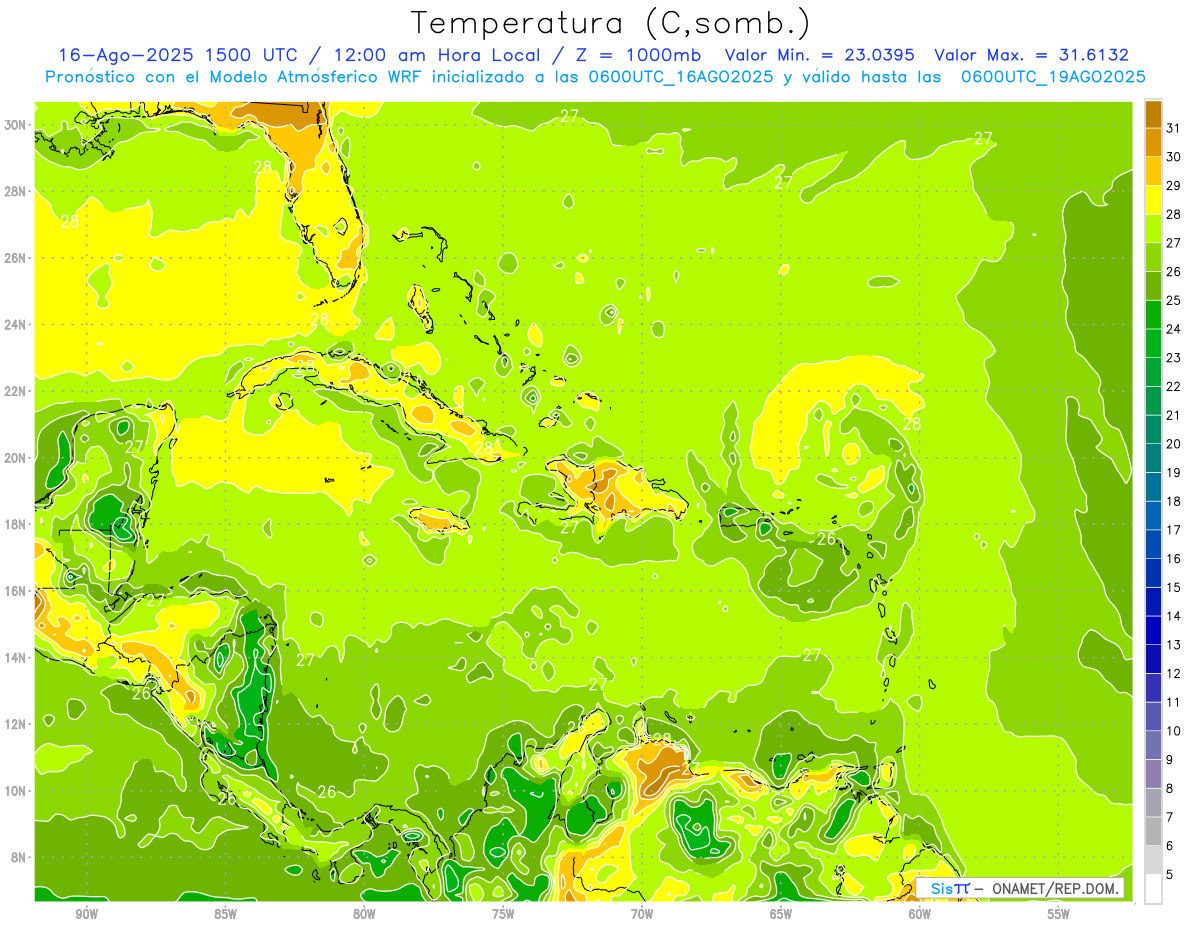Click the dark orange top swatch above 31

click(x=1153, y=113)
